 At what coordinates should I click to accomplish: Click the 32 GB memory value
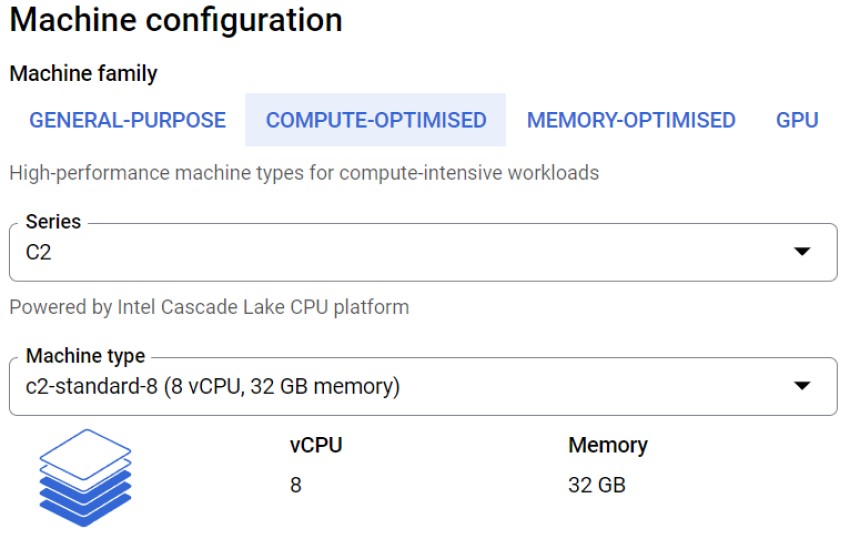[597, 486]
